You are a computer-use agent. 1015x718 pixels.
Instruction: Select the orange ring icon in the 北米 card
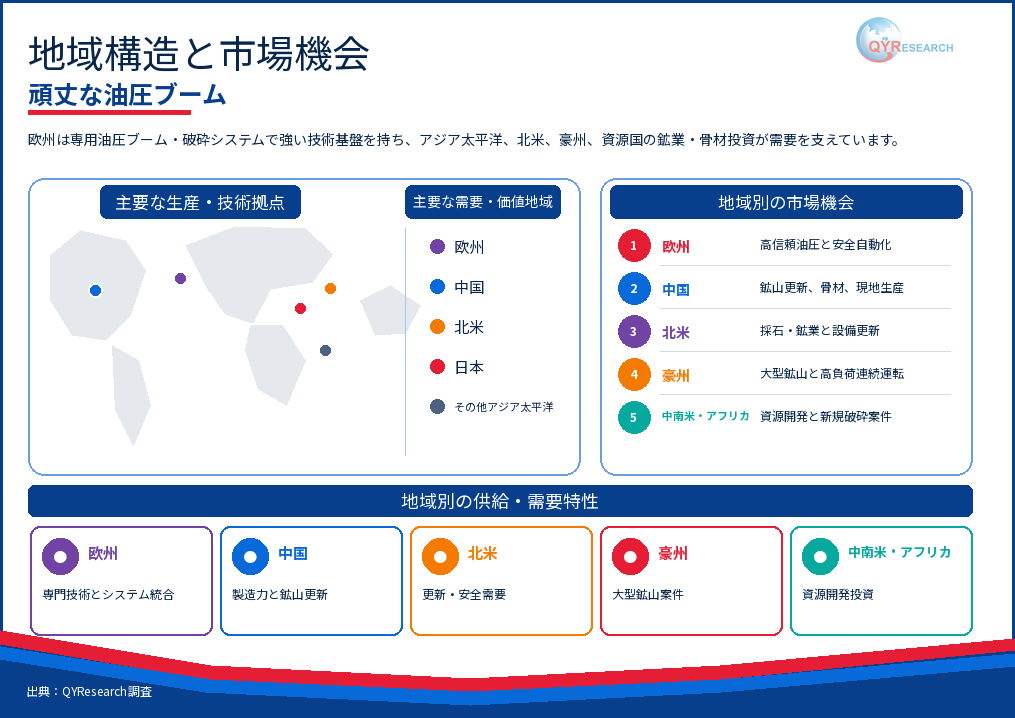(440, 556)
